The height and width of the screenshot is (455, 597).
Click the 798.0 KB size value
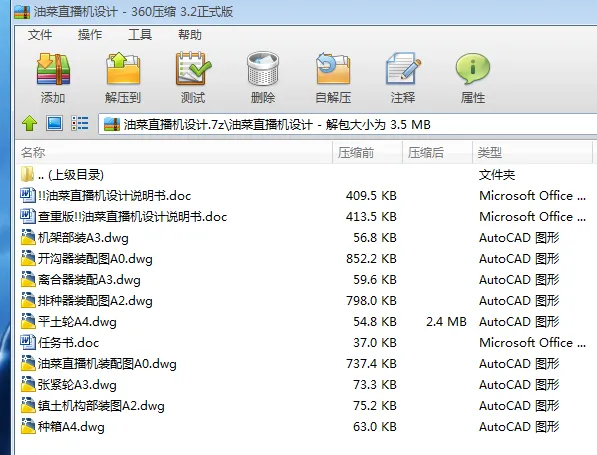[x=371, y=301]
